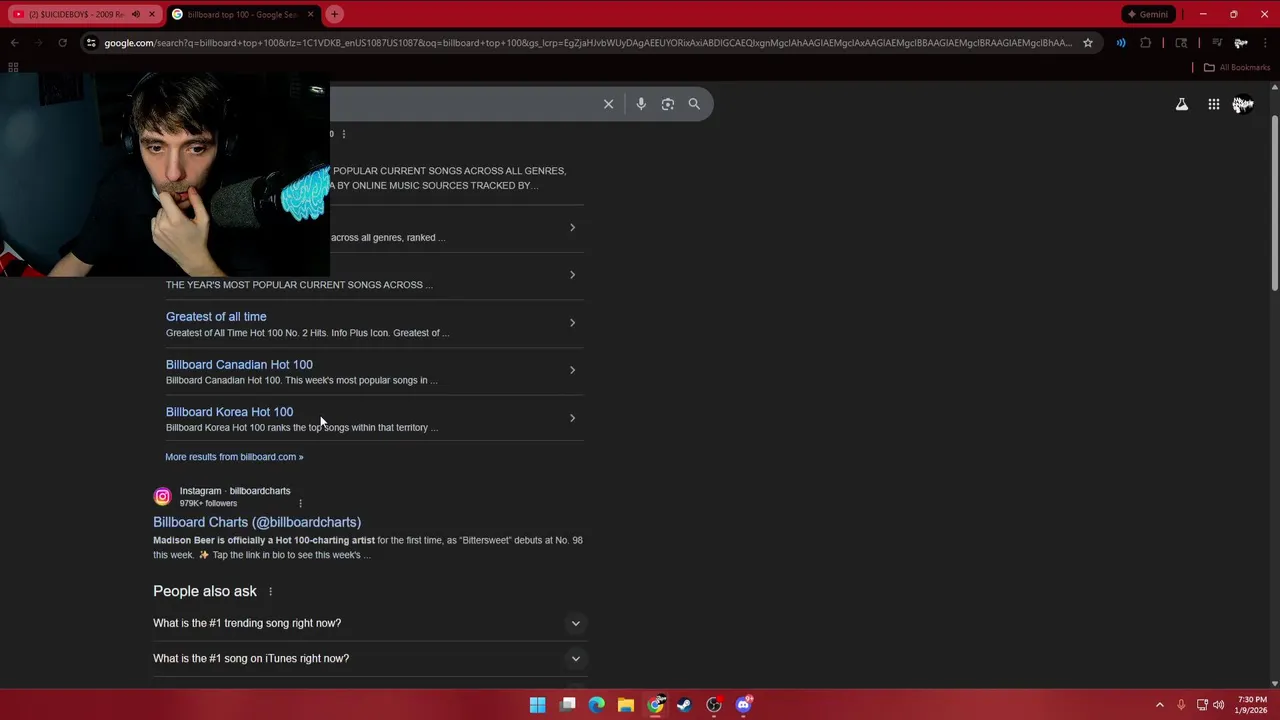Open People also ask options menu
This screenshot has height=720, width=1280.
(270, 592)
